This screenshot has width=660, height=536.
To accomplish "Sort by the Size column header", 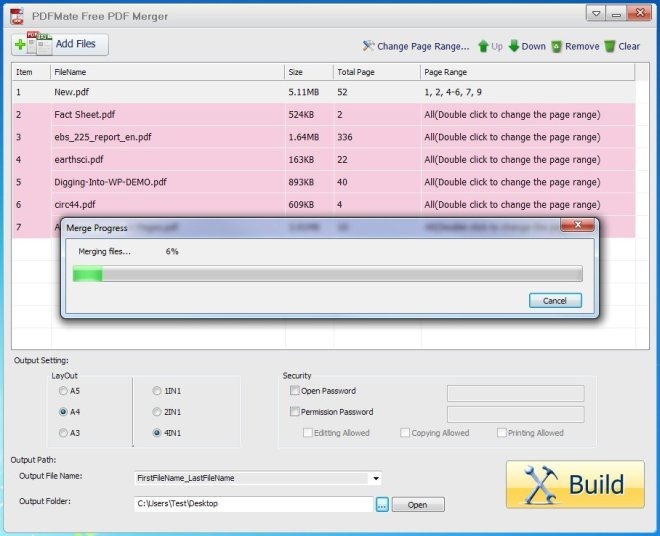I will (309, 72).
